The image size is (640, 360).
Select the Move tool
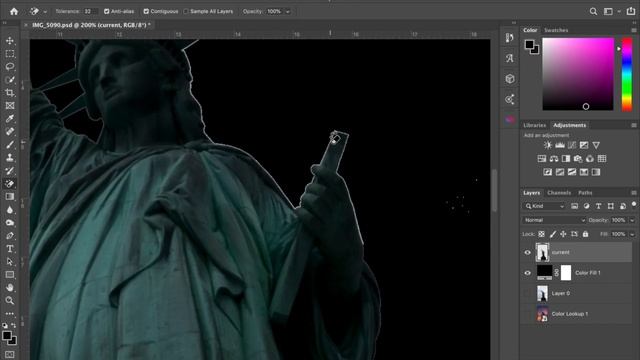[x=10, y=41]
